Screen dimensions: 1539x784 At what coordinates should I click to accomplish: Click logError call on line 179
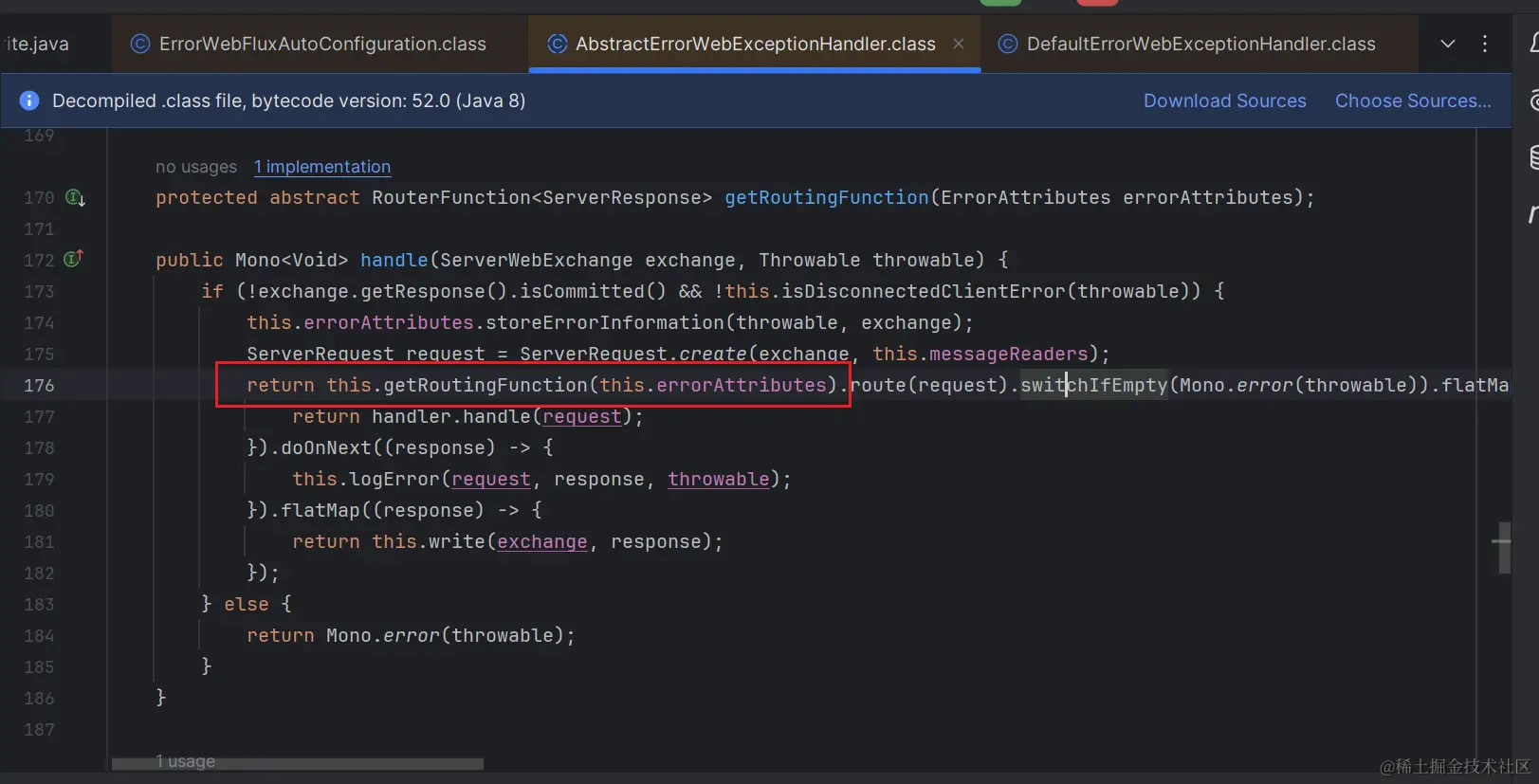tap(394, 479)
